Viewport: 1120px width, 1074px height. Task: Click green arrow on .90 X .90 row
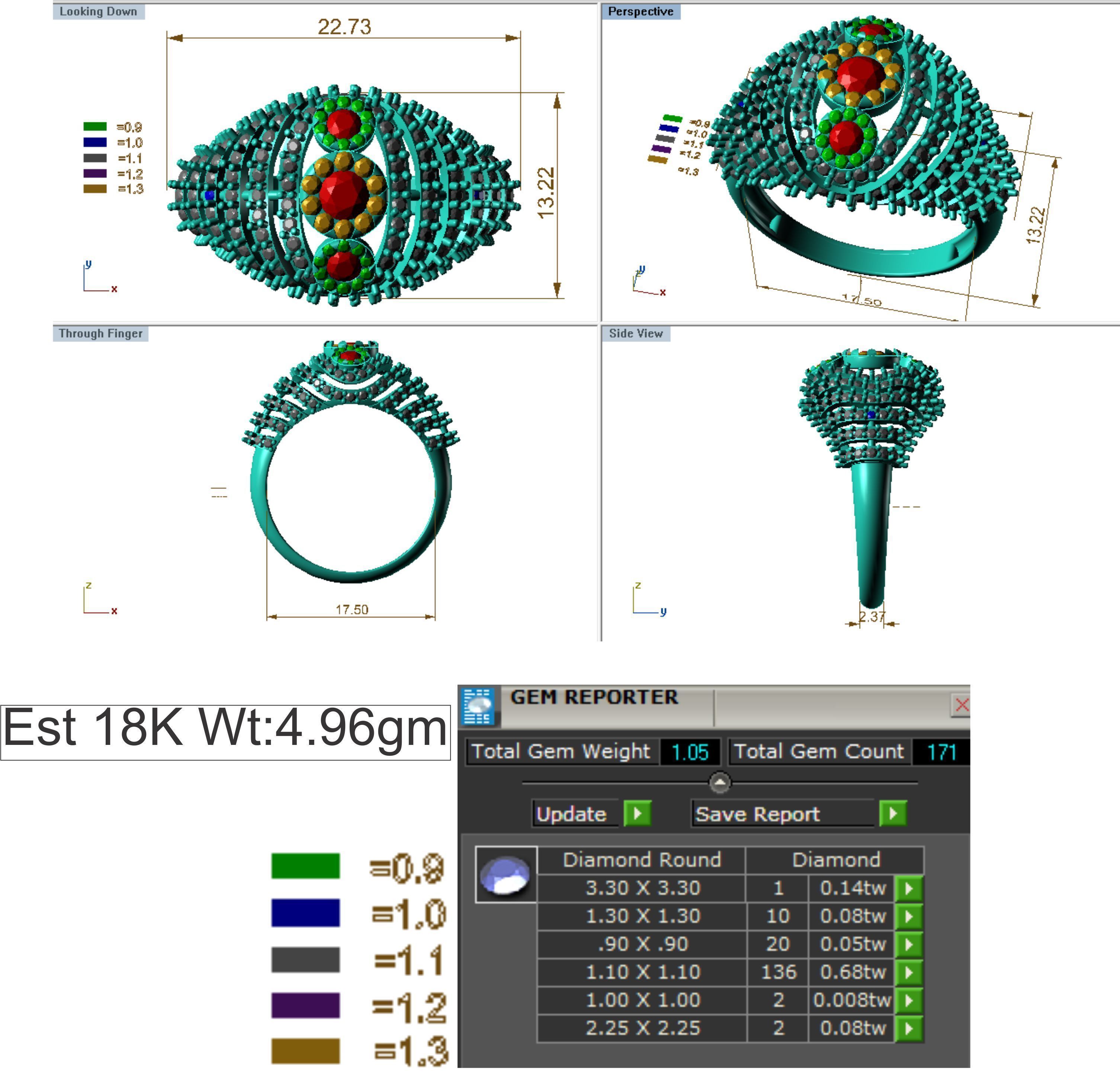[x=909, y=944]
